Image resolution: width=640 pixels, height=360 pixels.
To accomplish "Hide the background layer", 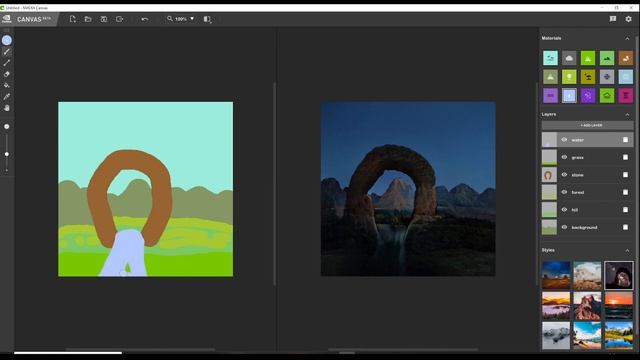I will click(x=564, y=227).
